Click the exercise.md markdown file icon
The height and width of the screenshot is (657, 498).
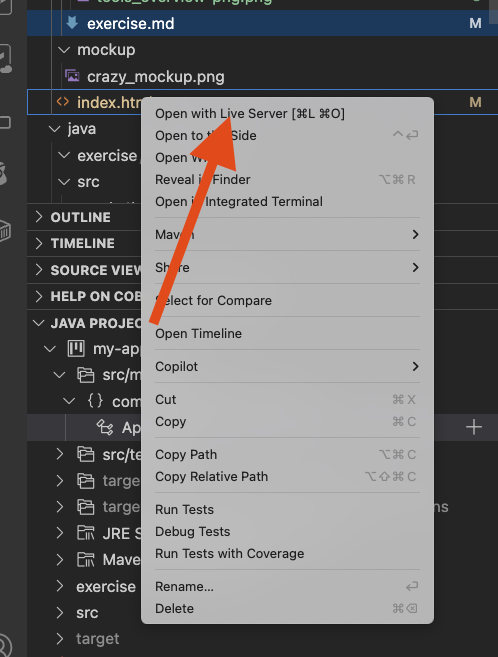[72, 23]
